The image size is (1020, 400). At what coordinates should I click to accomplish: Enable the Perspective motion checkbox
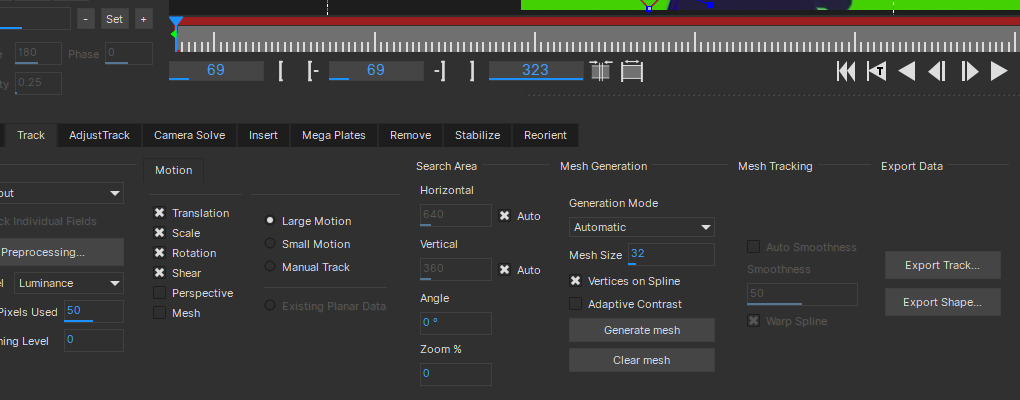[x=160, y=293]
